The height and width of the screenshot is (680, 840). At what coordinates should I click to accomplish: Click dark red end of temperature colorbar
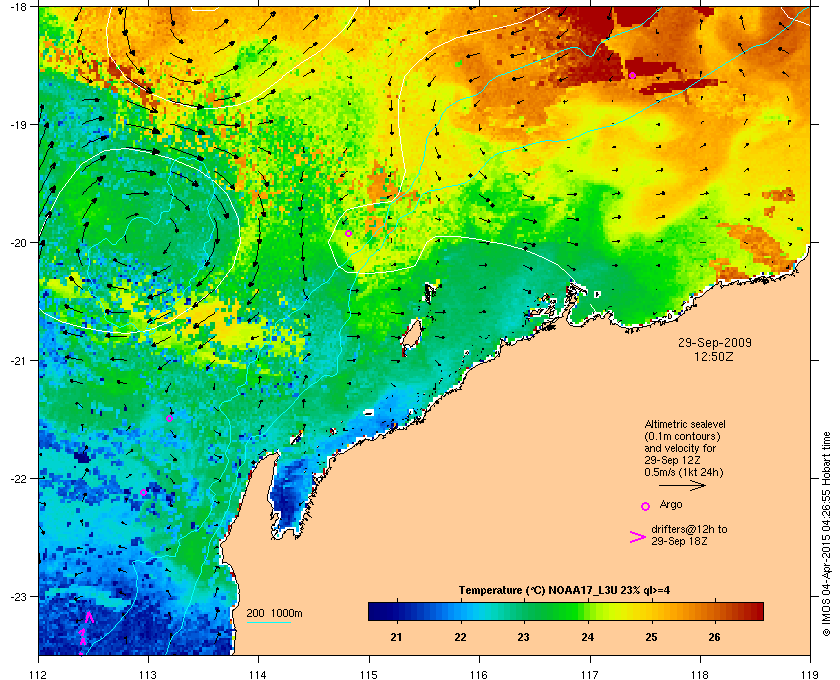(756, 611)
